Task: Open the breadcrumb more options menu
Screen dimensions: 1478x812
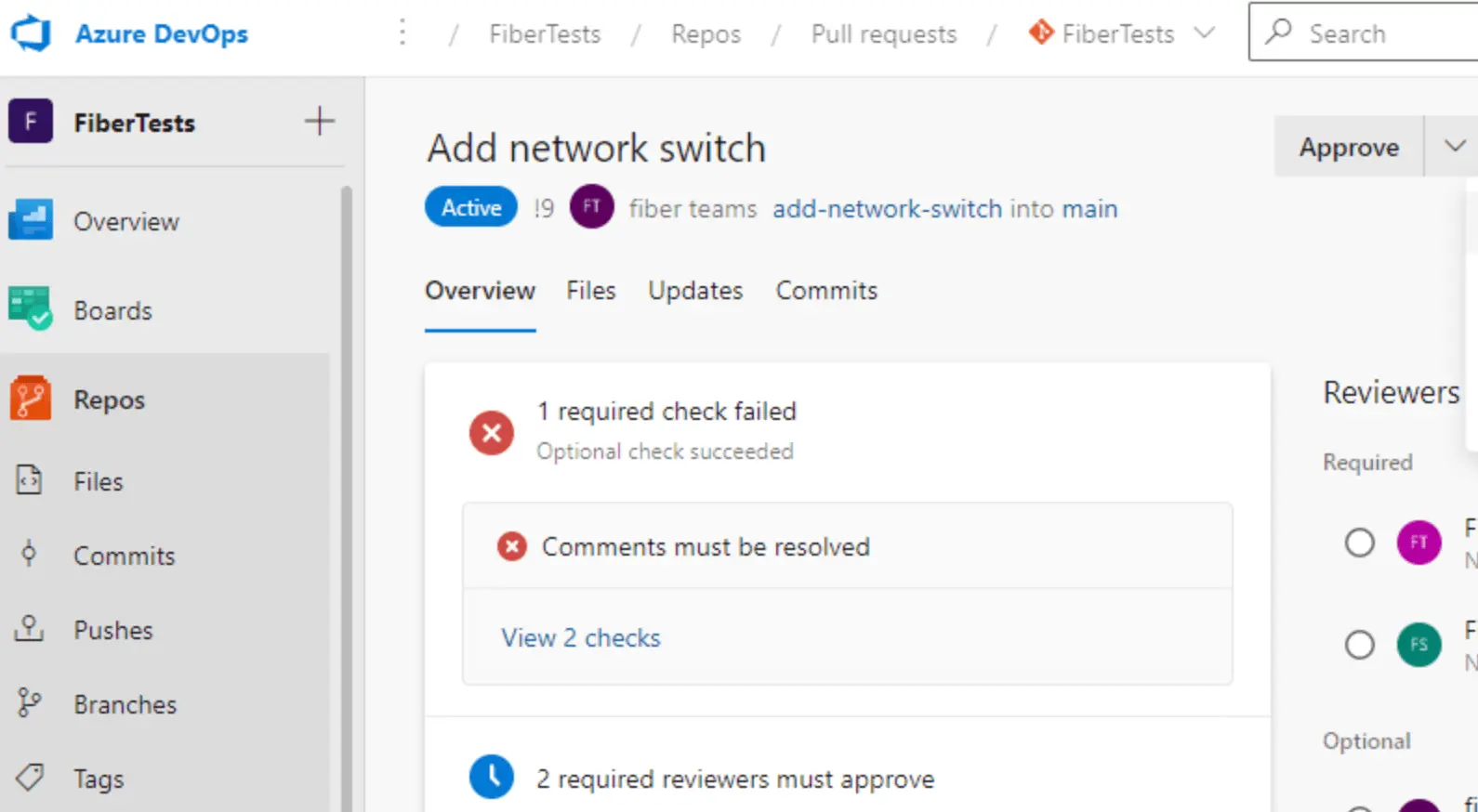Action: (402, 33)
